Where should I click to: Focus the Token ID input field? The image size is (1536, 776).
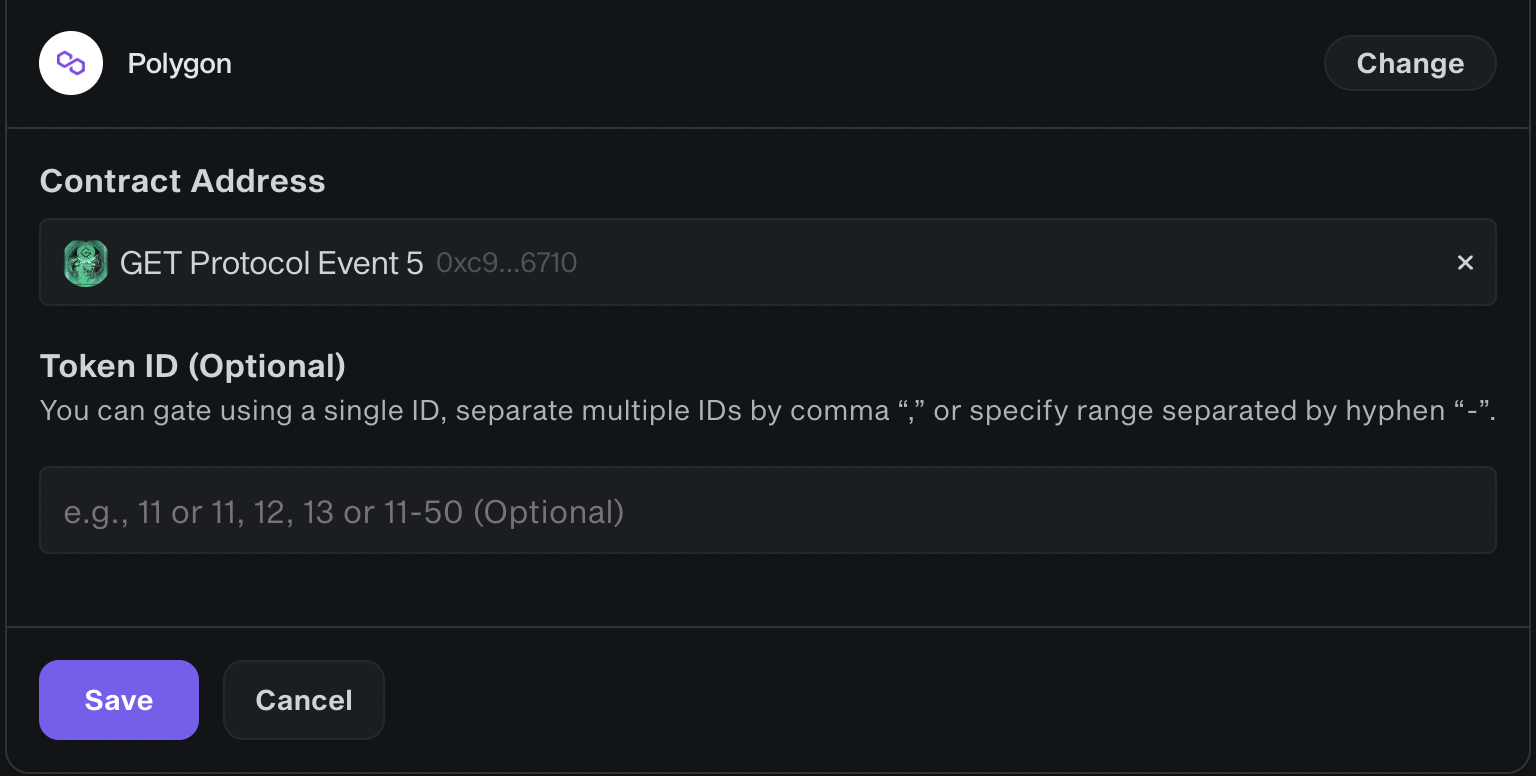(768, 510)
